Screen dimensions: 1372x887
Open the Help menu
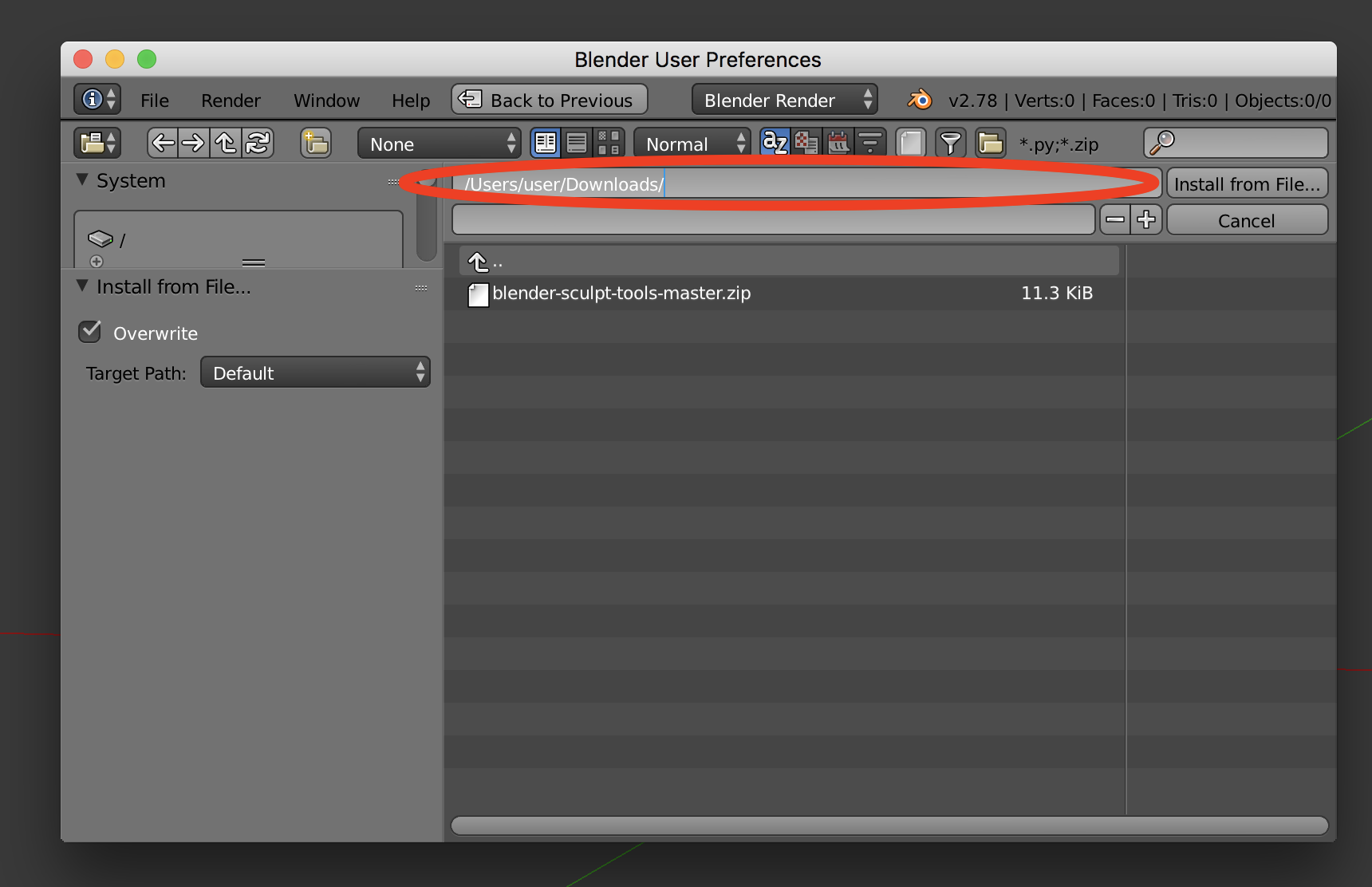(x=411, y=101)
